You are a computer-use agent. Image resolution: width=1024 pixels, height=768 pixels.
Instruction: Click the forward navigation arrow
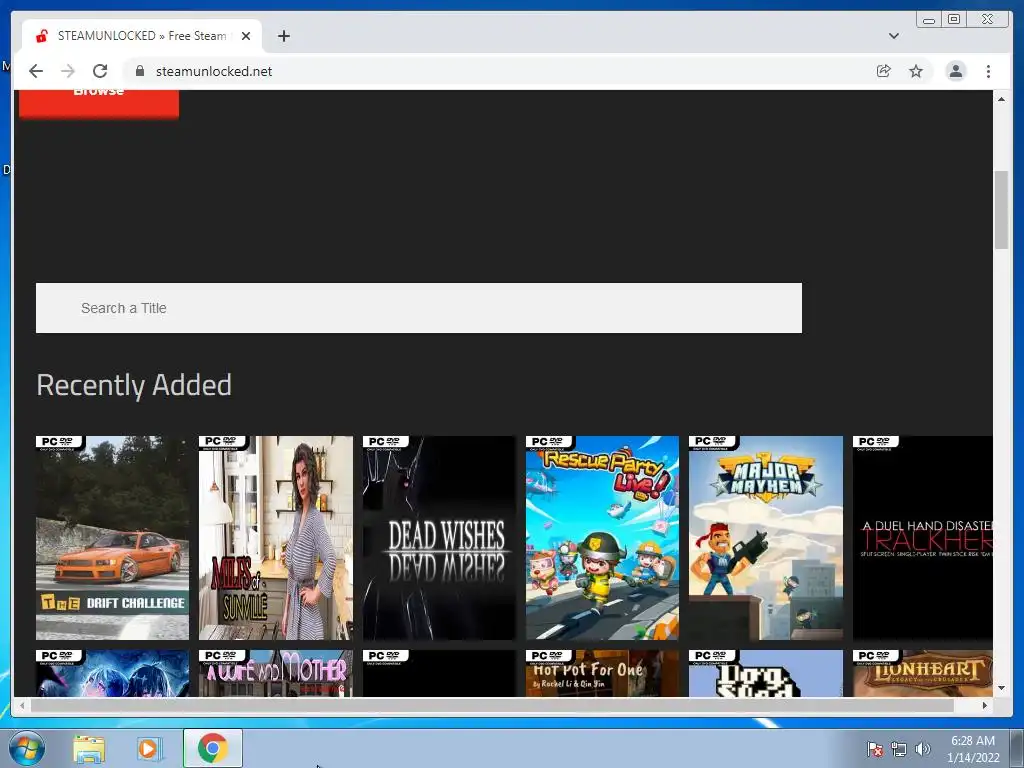click(x=68, y=71)
